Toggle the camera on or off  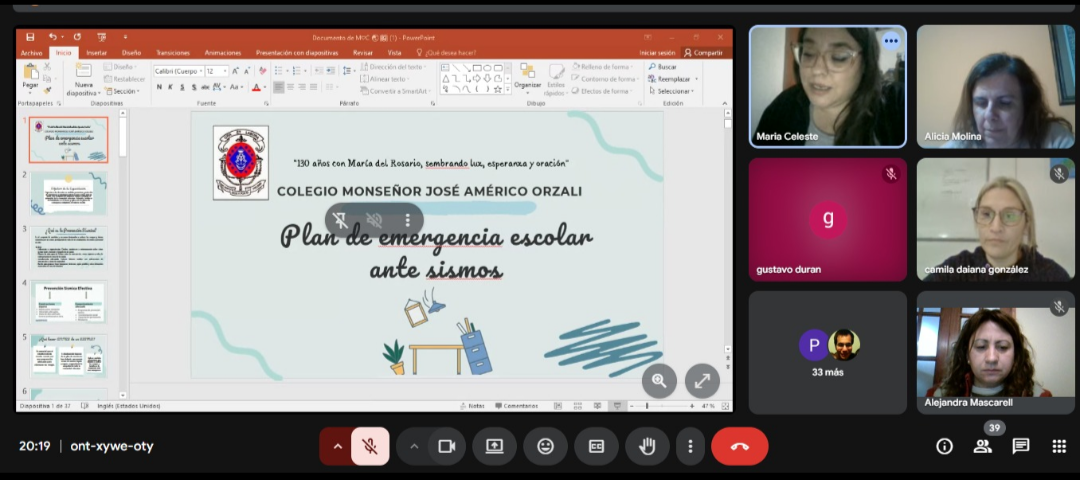(446, 446)
